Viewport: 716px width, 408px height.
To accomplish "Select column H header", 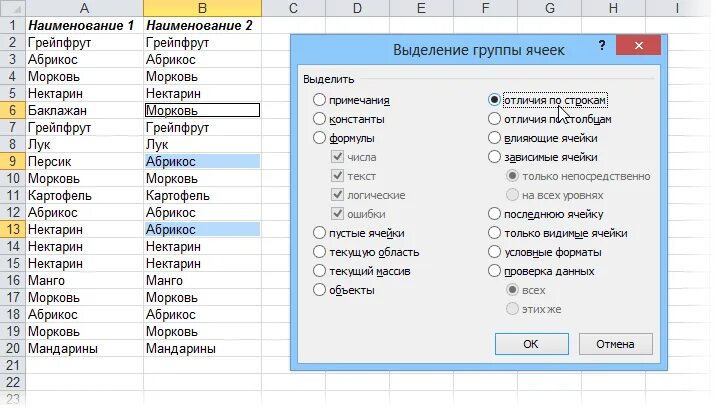I will point(613,8).
